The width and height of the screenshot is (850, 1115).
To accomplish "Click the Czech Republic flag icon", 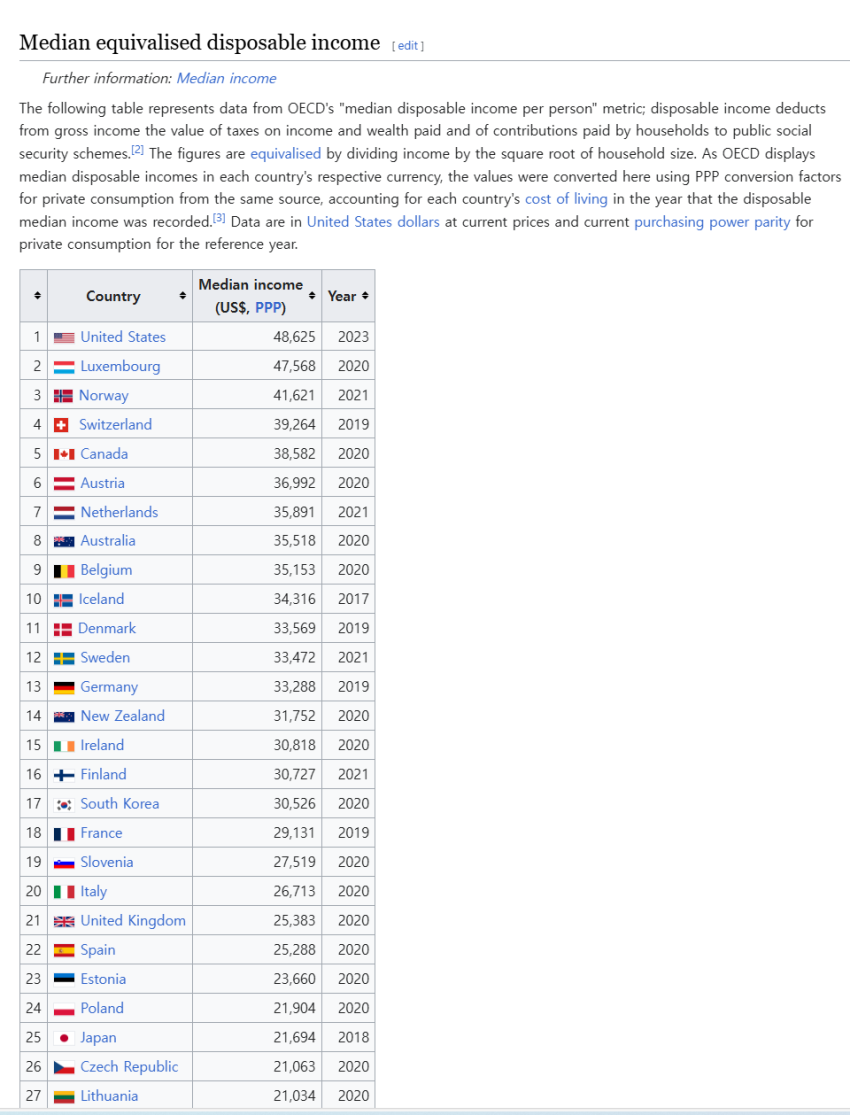I will pos(64,1067).
